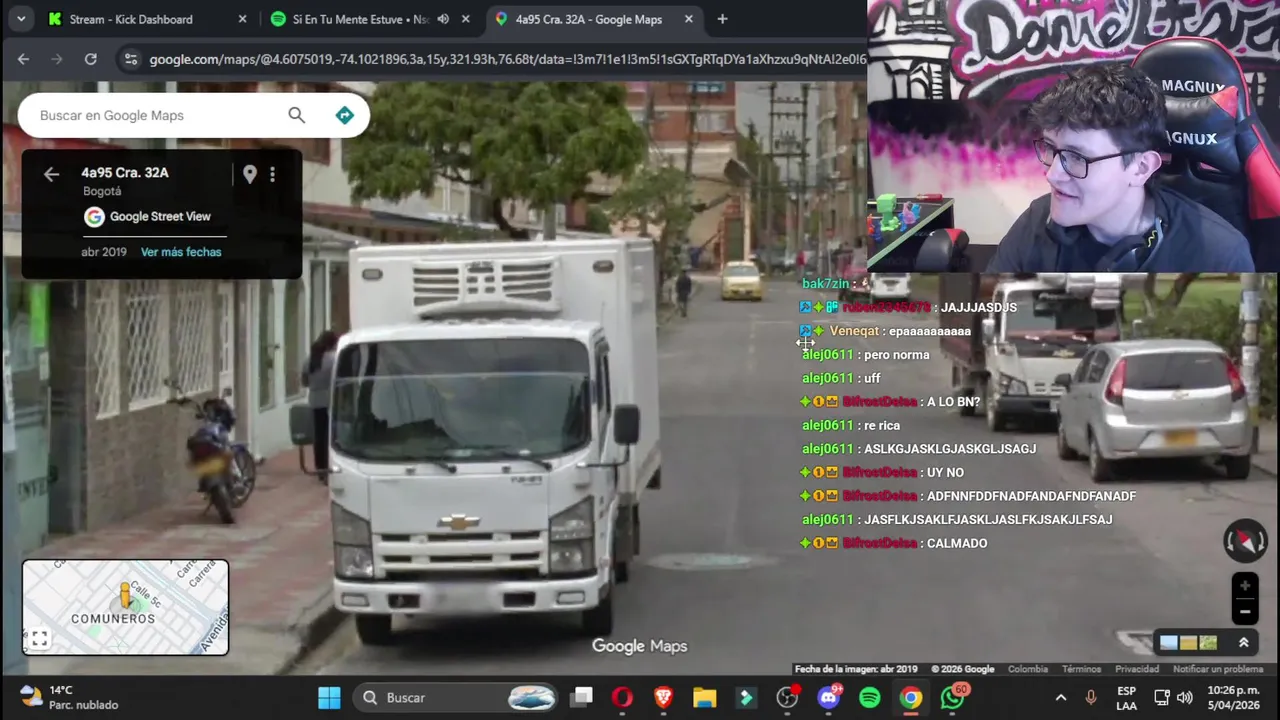The image size is (1280, 720).
Task: Click the Colombia region link
Action: [x=1028, y=669]
